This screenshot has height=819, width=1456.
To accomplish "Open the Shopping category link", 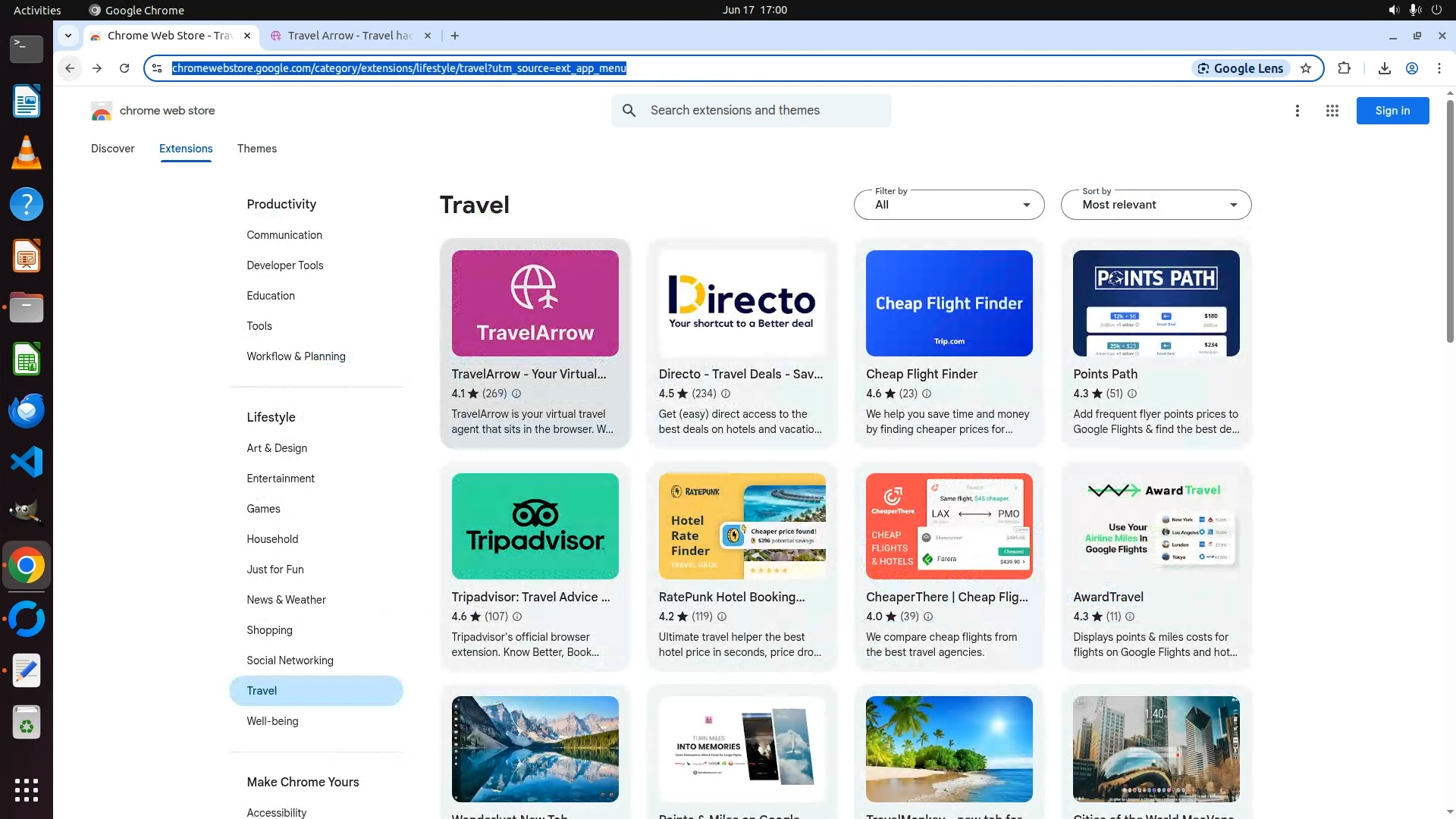I will (269, 630).
